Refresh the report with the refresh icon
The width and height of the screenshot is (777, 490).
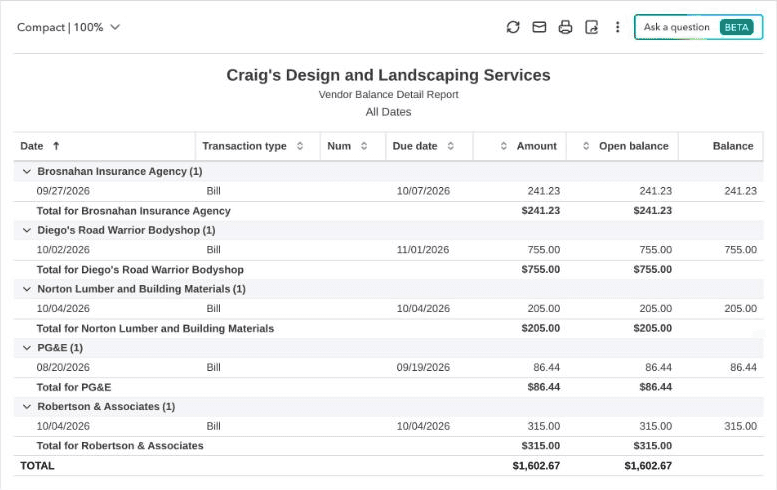(513, 27)
